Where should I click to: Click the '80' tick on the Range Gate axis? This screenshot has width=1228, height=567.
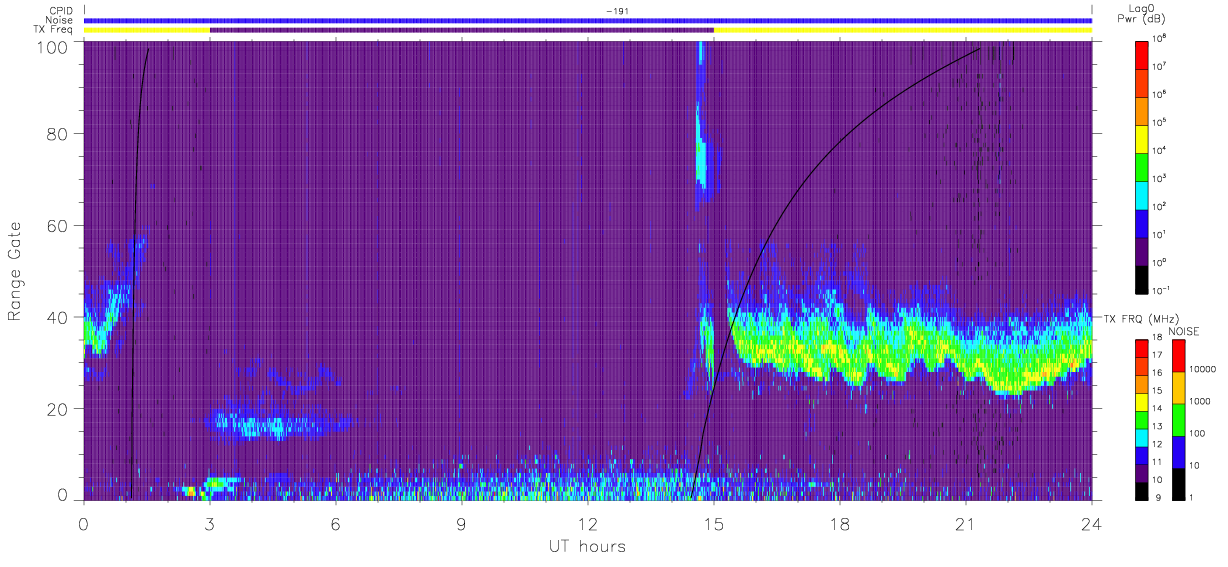pyautogui.click(x=57, y=133)
